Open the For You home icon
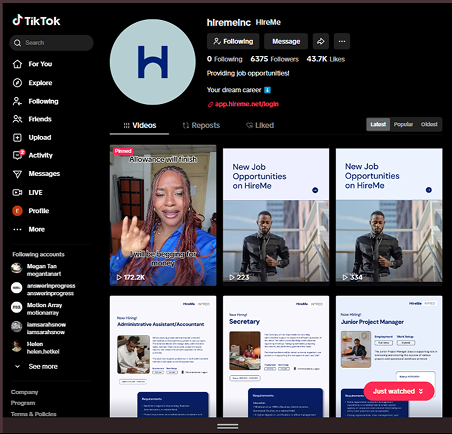452x434 pixels. pos(17,64)
